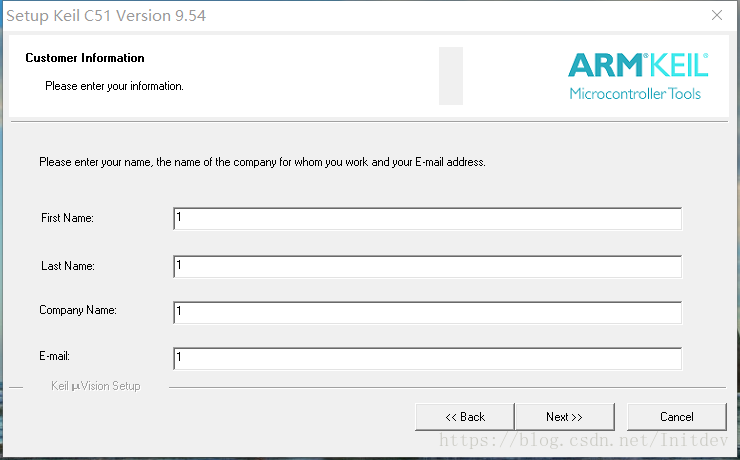Go back with the << Back button
Image resolution: width=740 pixels, height=460 pixels.
pyautogui.click(x=465, y=417)
